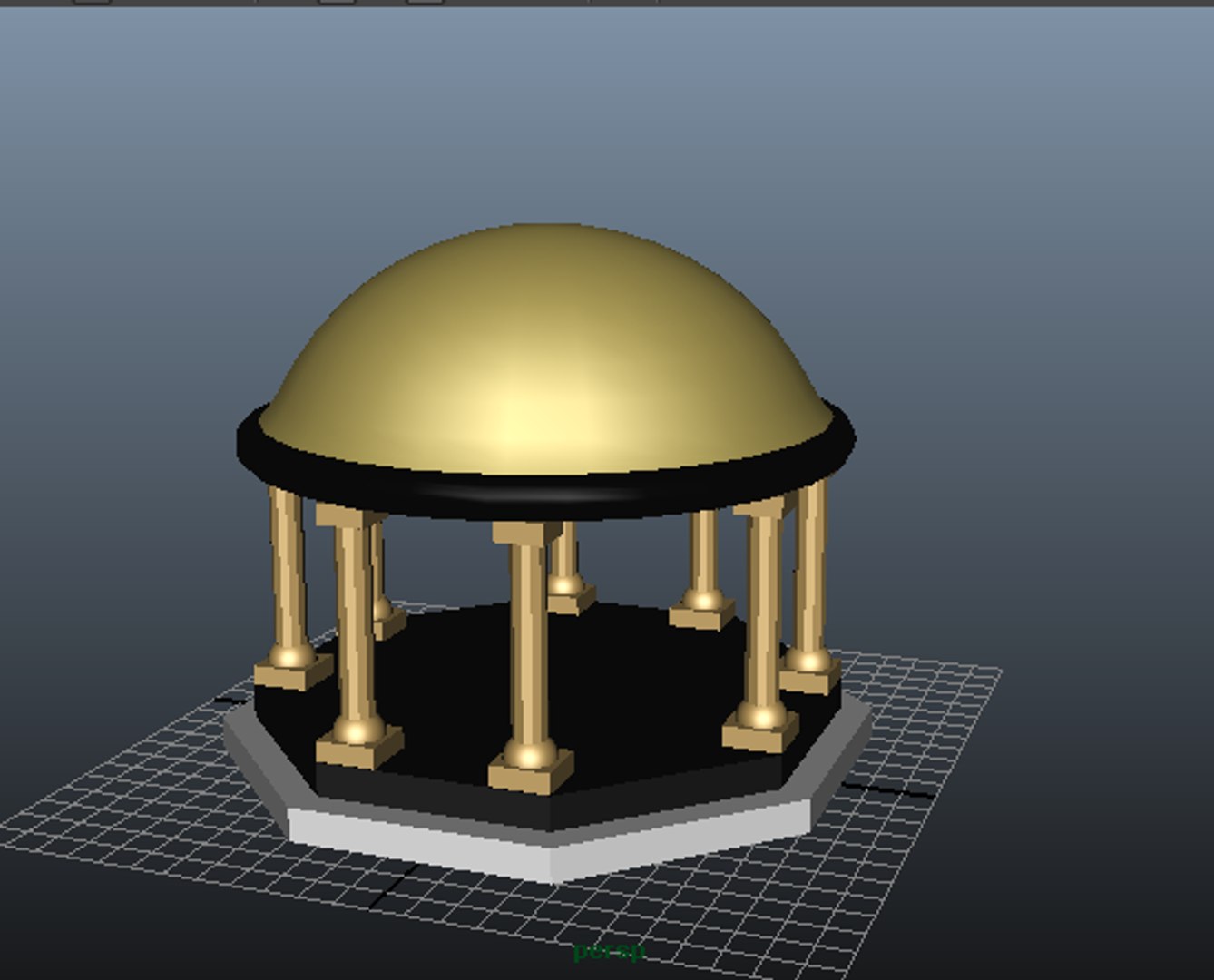Select the rightmost column shaft
Viewport: 1214px width, 980px height.
(x=809, y=567)
